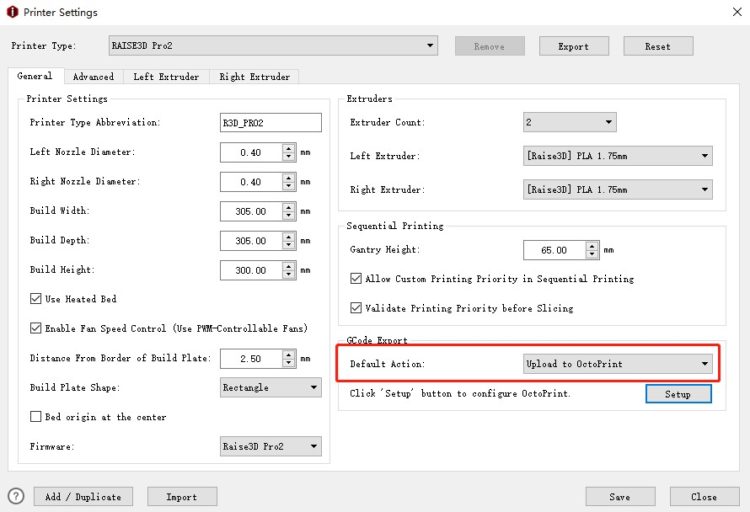The width and height of the screenshot is (750, 512).
Task: Toggle Allow Custom Printing Priority checkbox
Action: (x=356, y=278)
